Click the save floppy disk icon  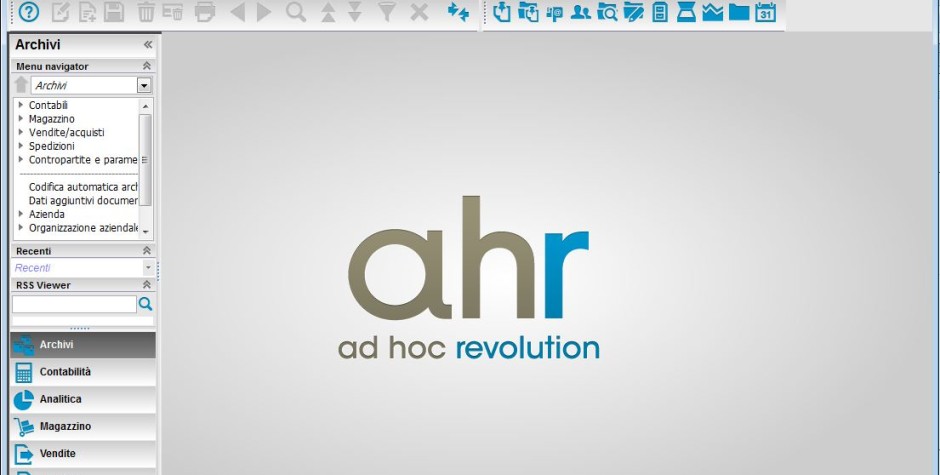(114, 12)
